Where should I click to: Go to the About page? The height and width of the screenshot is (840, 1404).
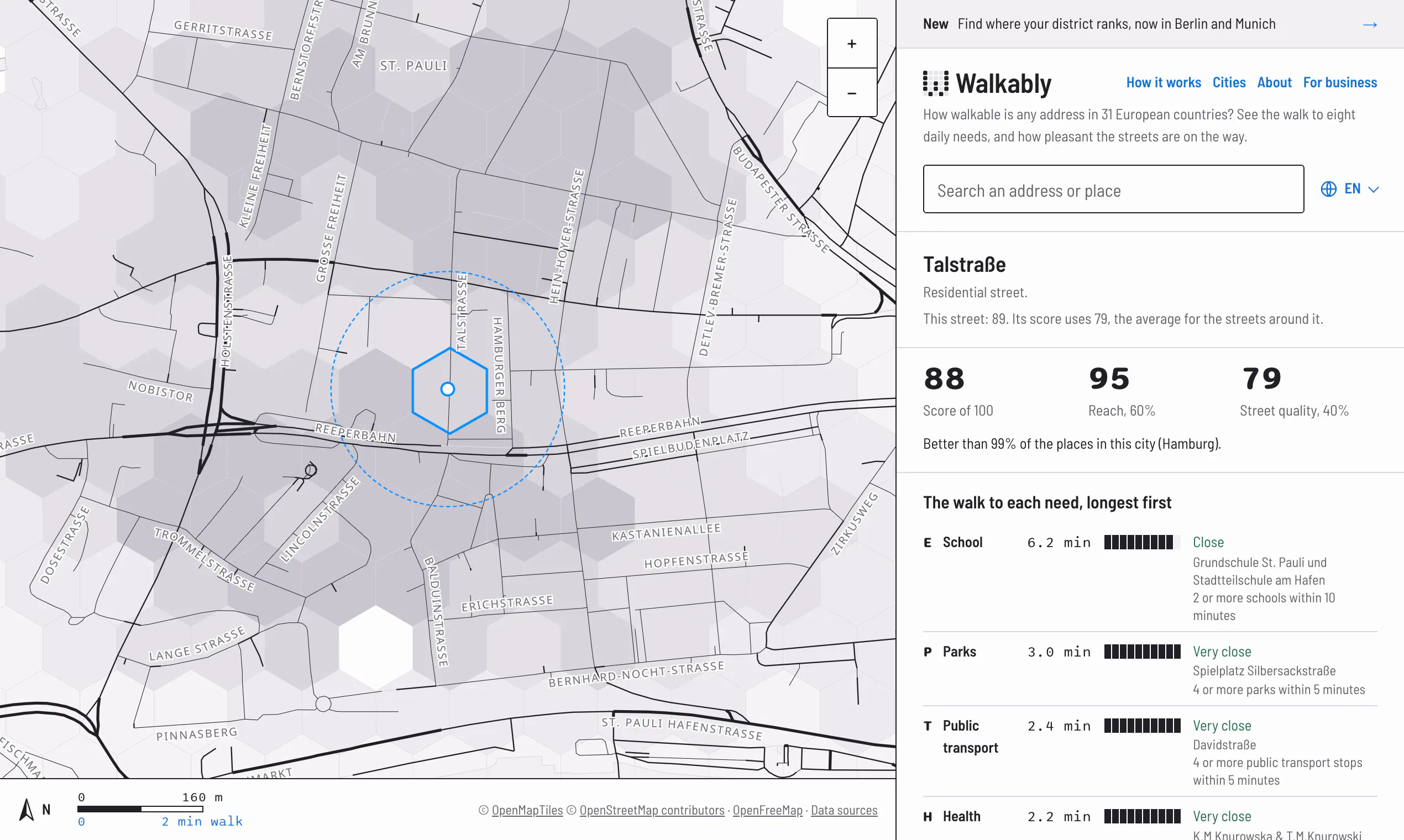click(1274, 83)
